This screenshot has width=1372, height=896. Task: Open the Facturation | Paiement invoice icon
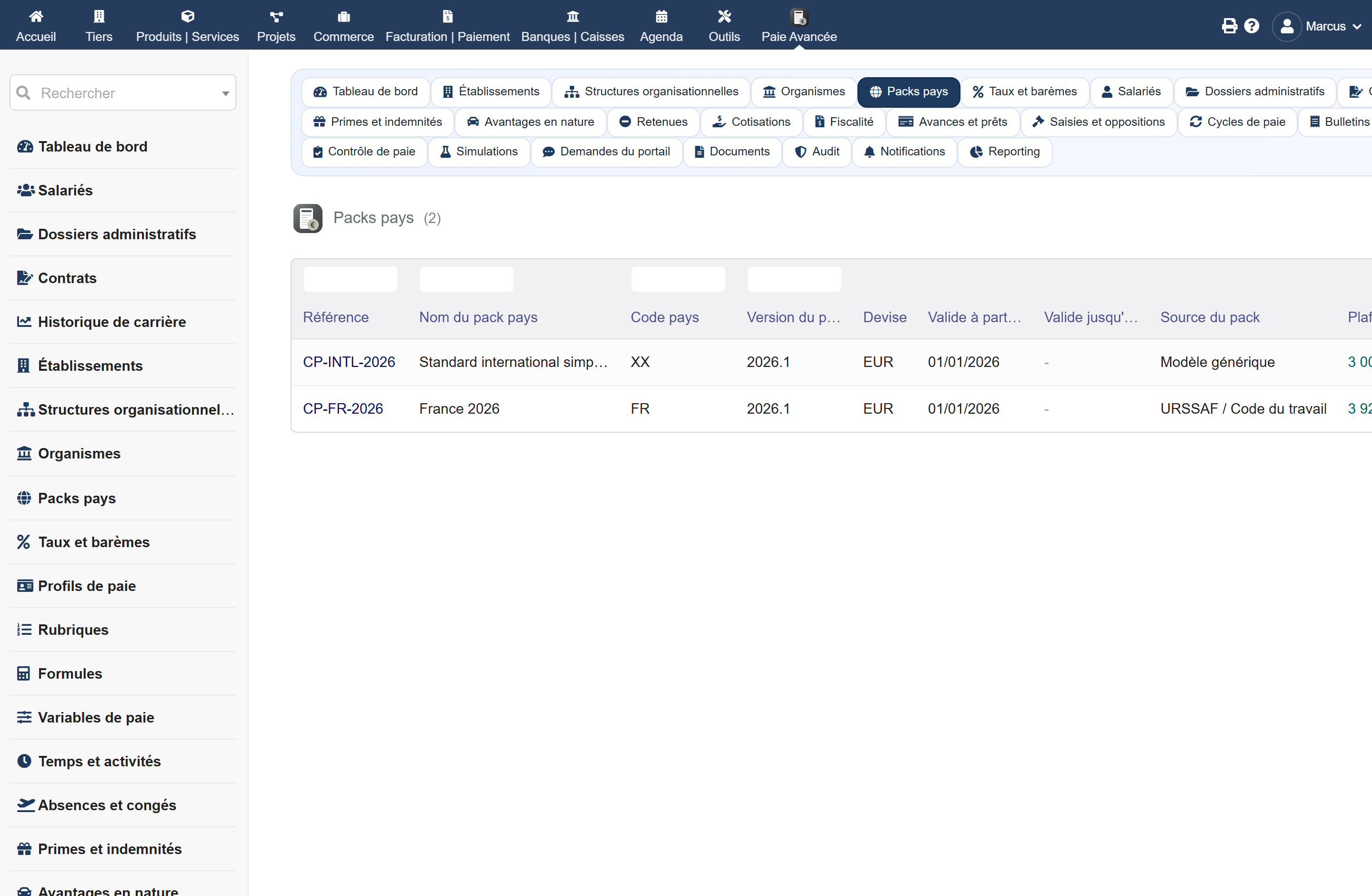click(x=447, y=16)
